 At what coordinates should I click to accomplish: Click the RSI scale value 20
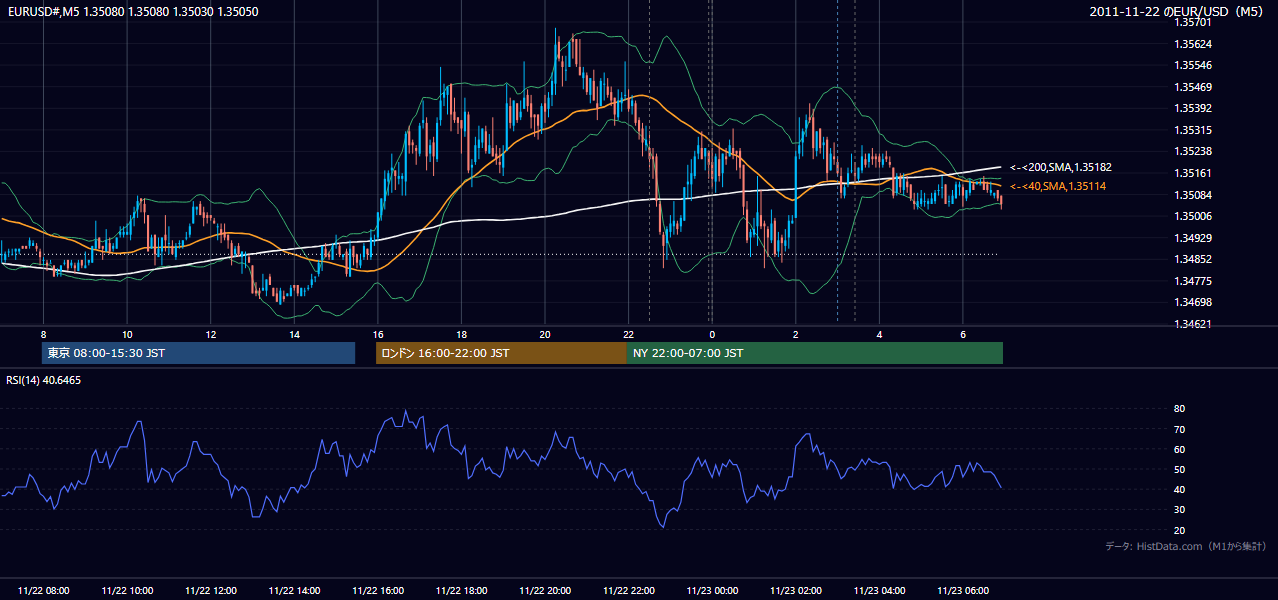[x=1180, y=530]
